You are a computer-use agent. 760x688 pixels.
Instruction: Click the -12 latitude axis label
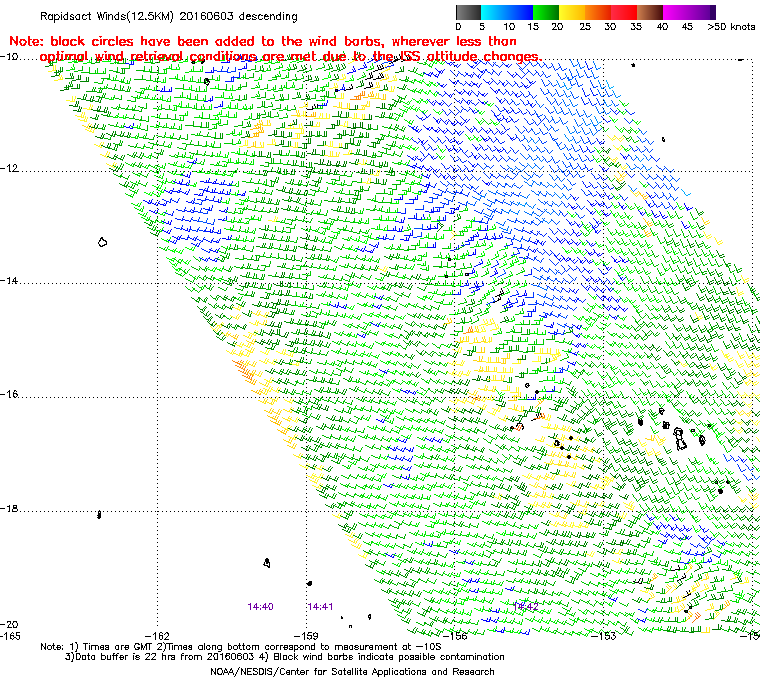tap(9, 168)
